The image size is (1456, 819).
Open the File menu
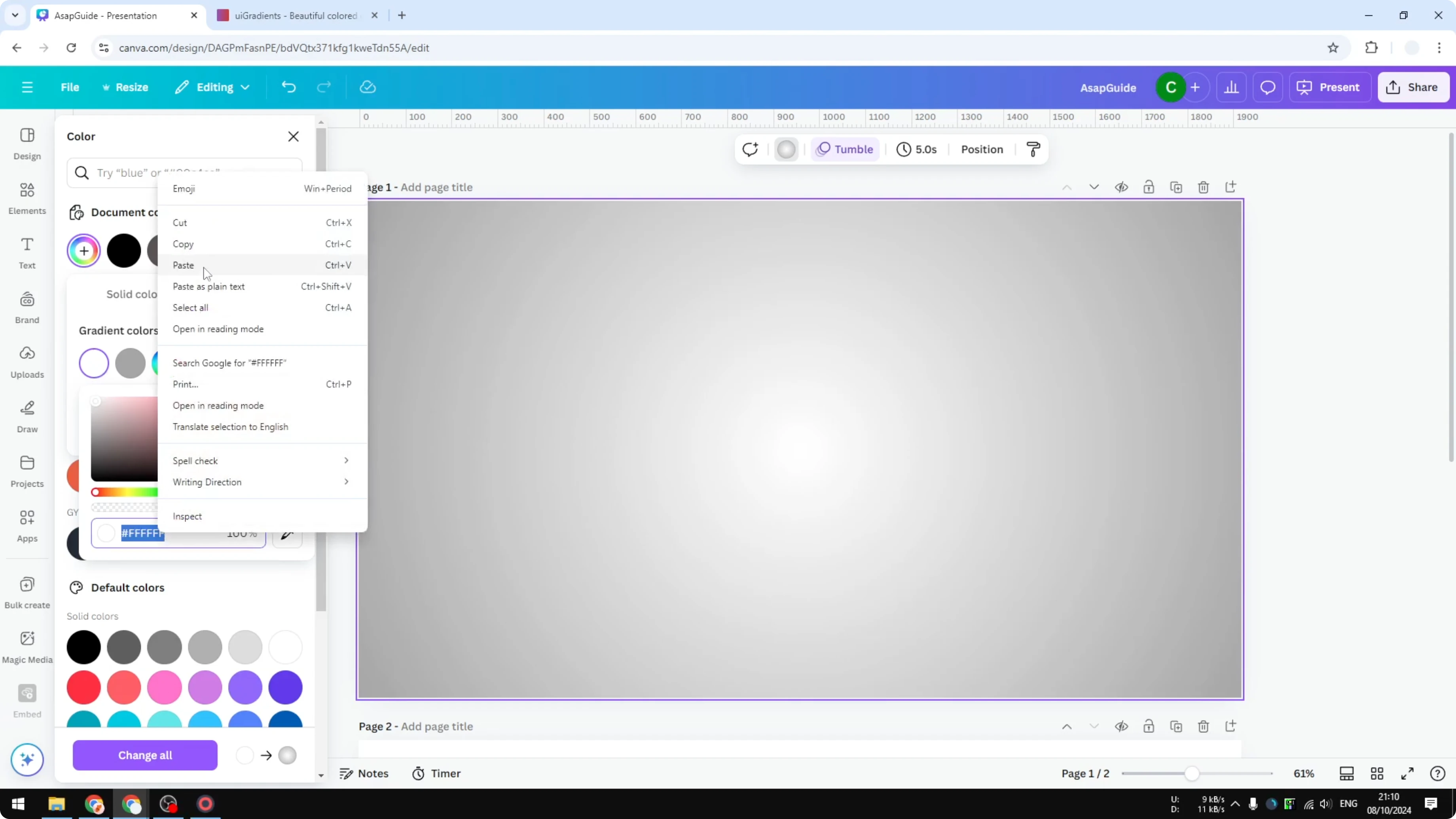coord(70,87)
